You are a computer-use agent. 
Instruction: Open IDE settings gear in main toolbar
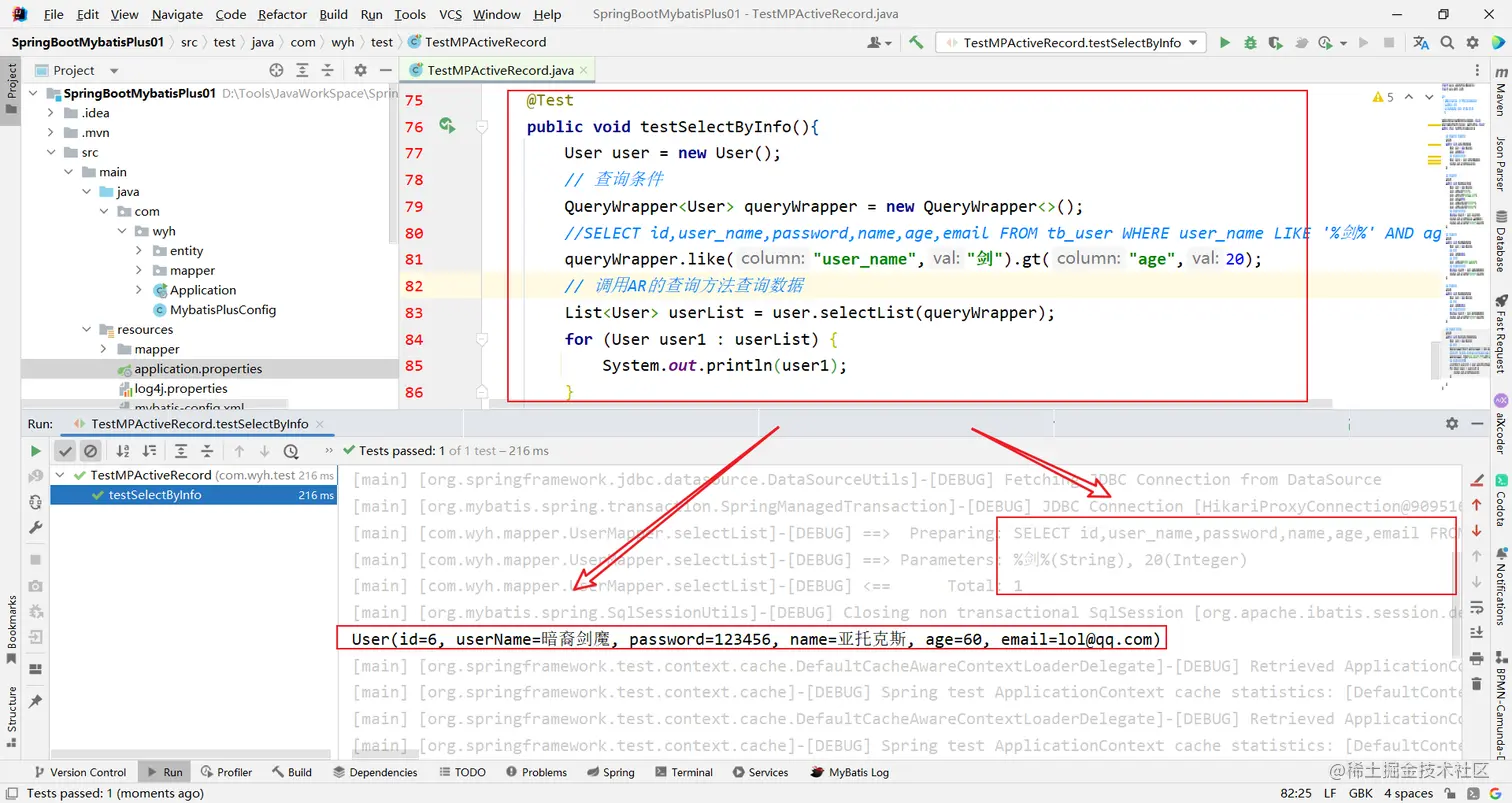tap(1472, 42)
